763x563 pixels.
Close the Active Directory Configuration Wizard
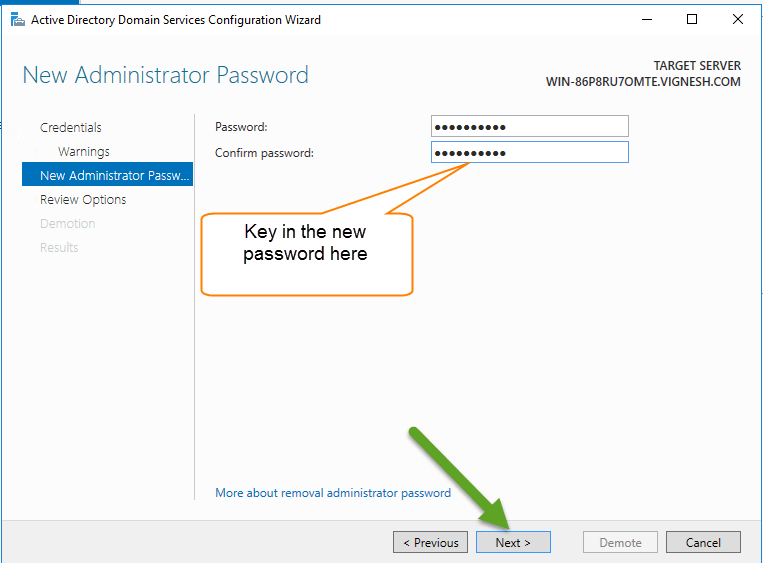(x=738, y=19)
